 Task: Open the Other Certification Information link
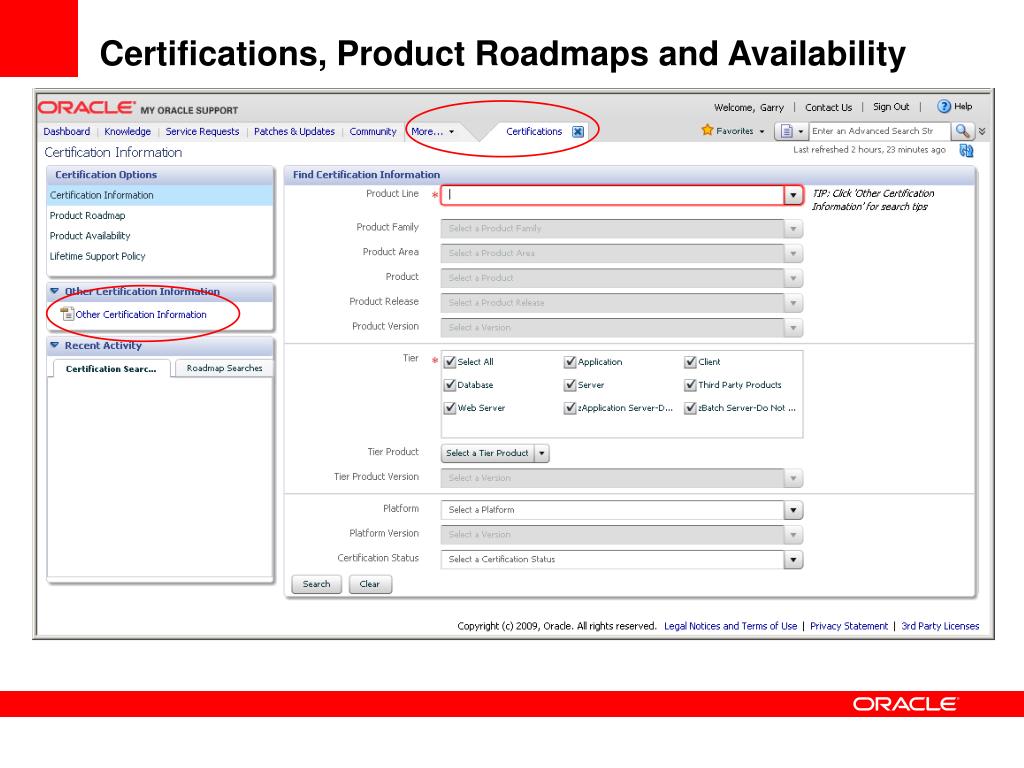[141, 314]
